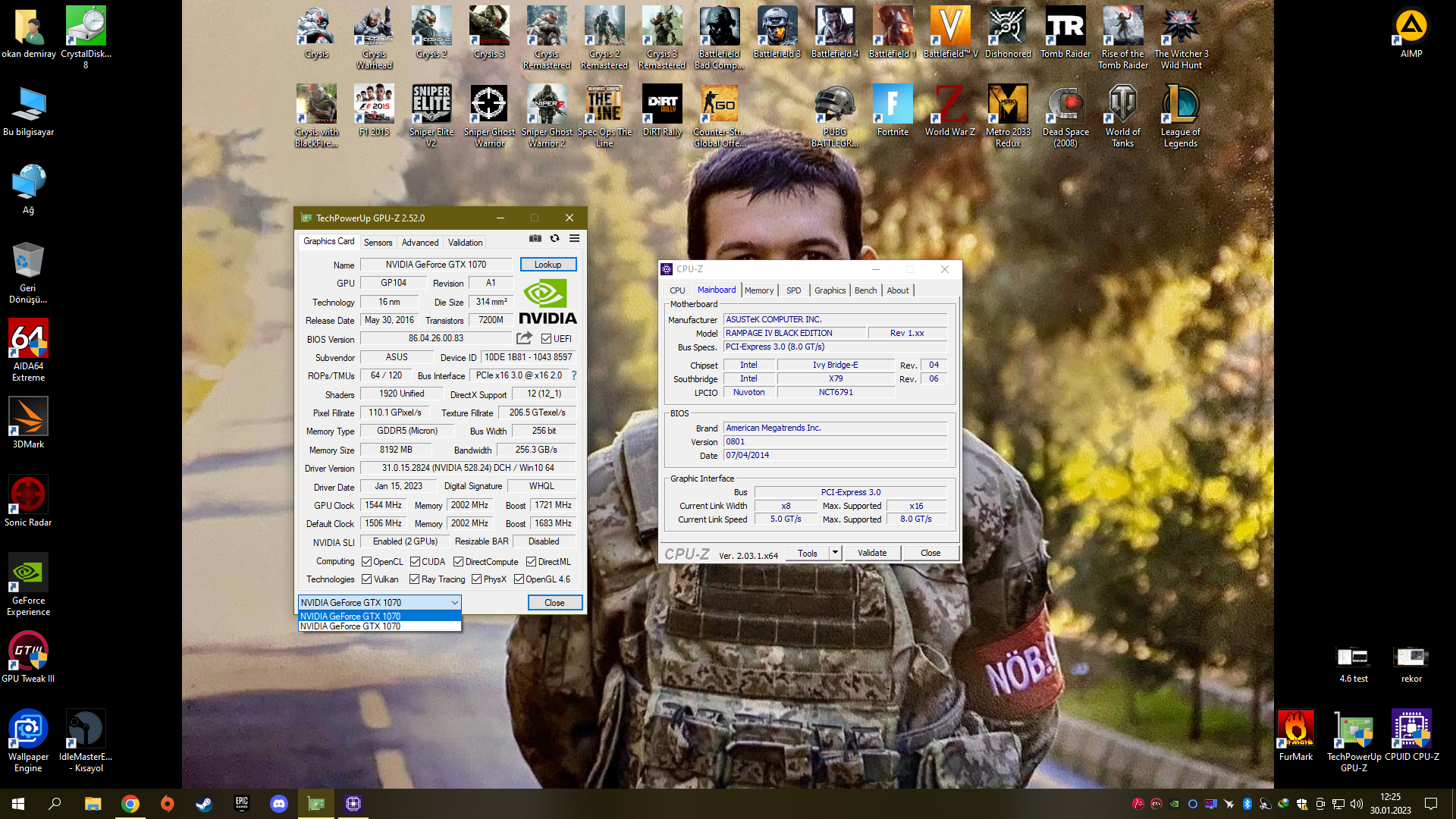This screenshot has height=819, width=1456.
Task: Switch to CPU-Z Memory tab
Action: click(758, 290)
